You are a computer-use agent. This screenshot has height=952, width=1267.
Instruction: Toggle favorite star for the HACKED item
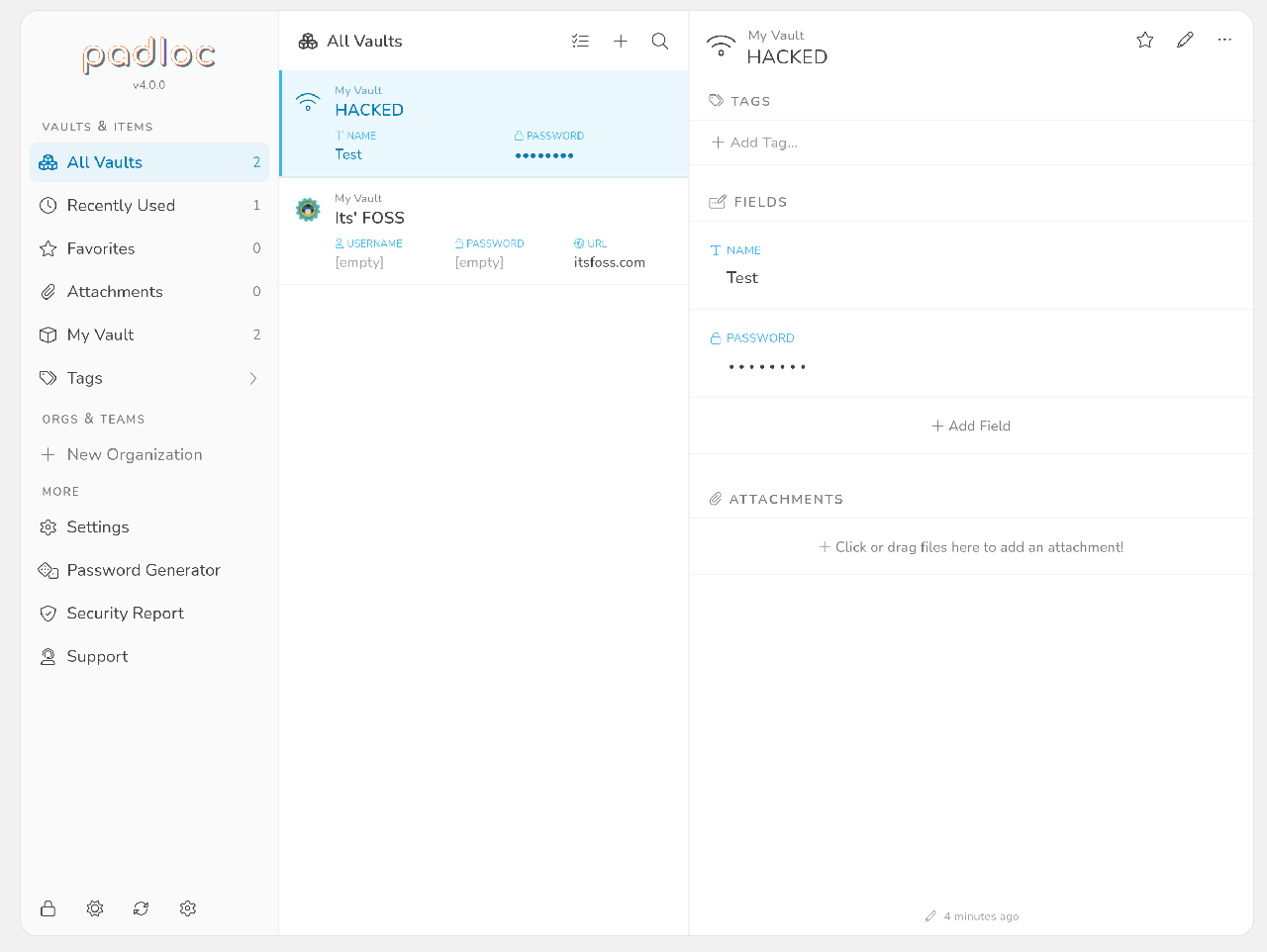pyautogui.click(x=1145, y=41)
